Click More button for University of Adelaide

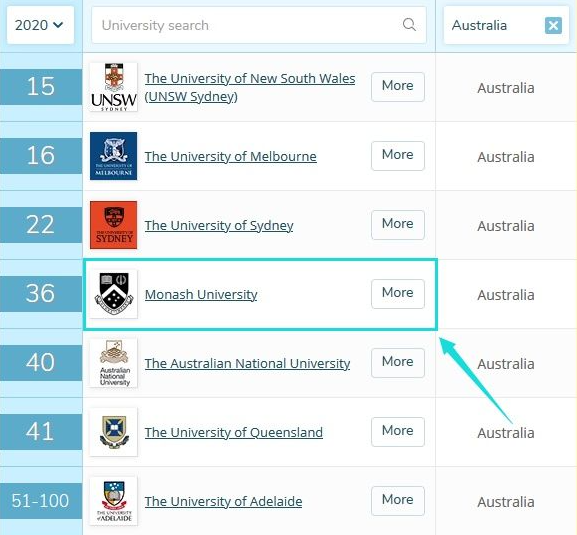(398, 501)
